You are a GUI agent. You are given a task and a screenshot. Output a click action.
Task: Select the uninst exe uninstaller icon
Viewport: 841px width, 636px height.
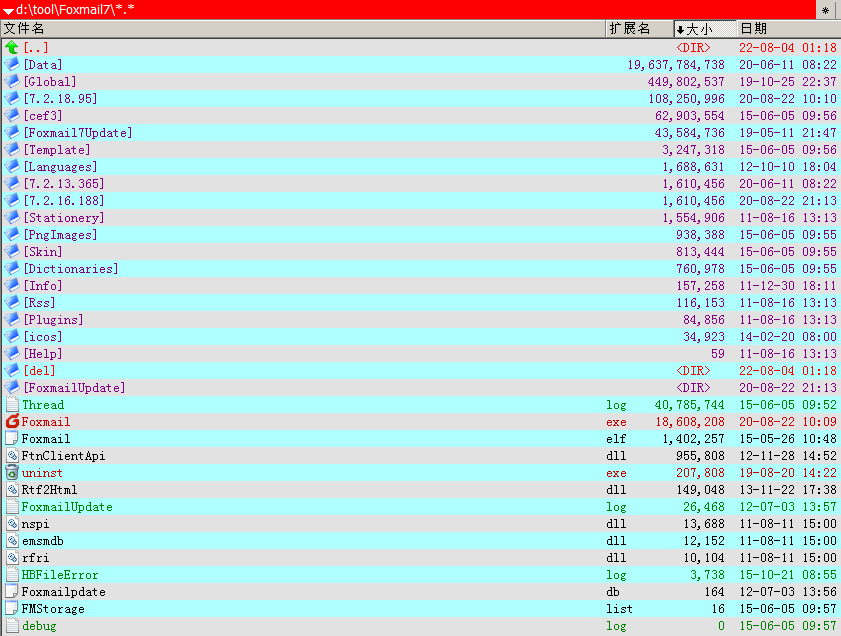tap(12, 473)
